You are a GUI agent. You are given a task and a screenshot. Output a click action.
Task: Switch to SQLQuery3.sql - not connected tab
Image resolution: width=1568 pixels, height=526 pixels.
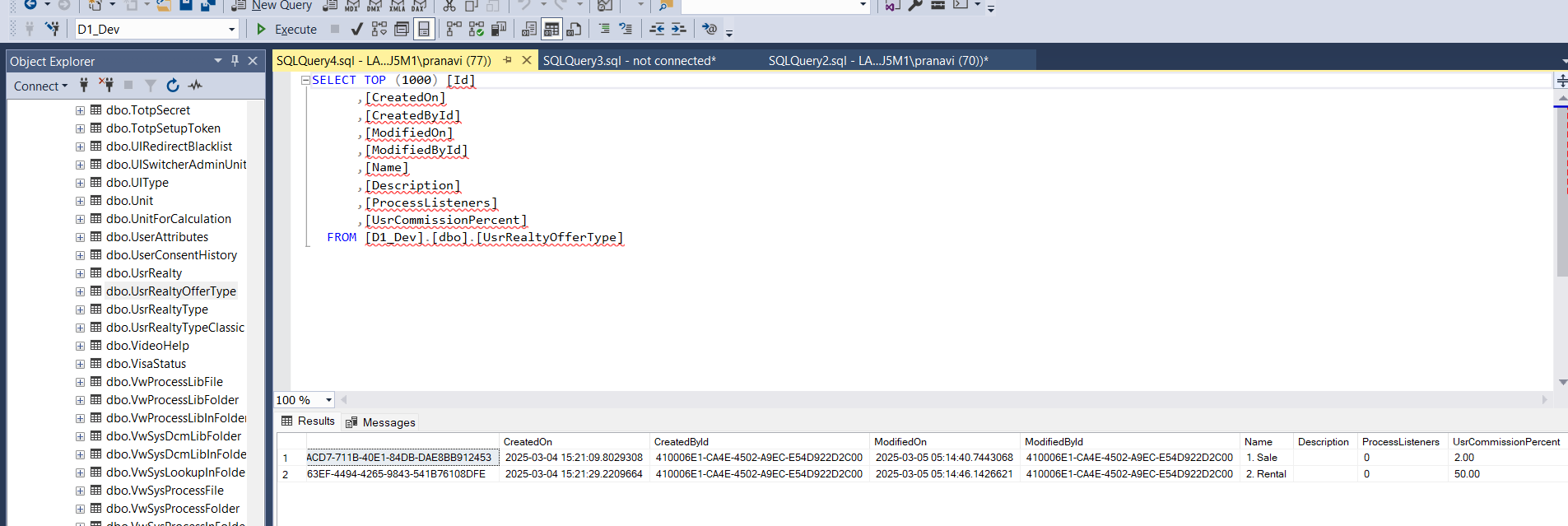pos(630,60)
